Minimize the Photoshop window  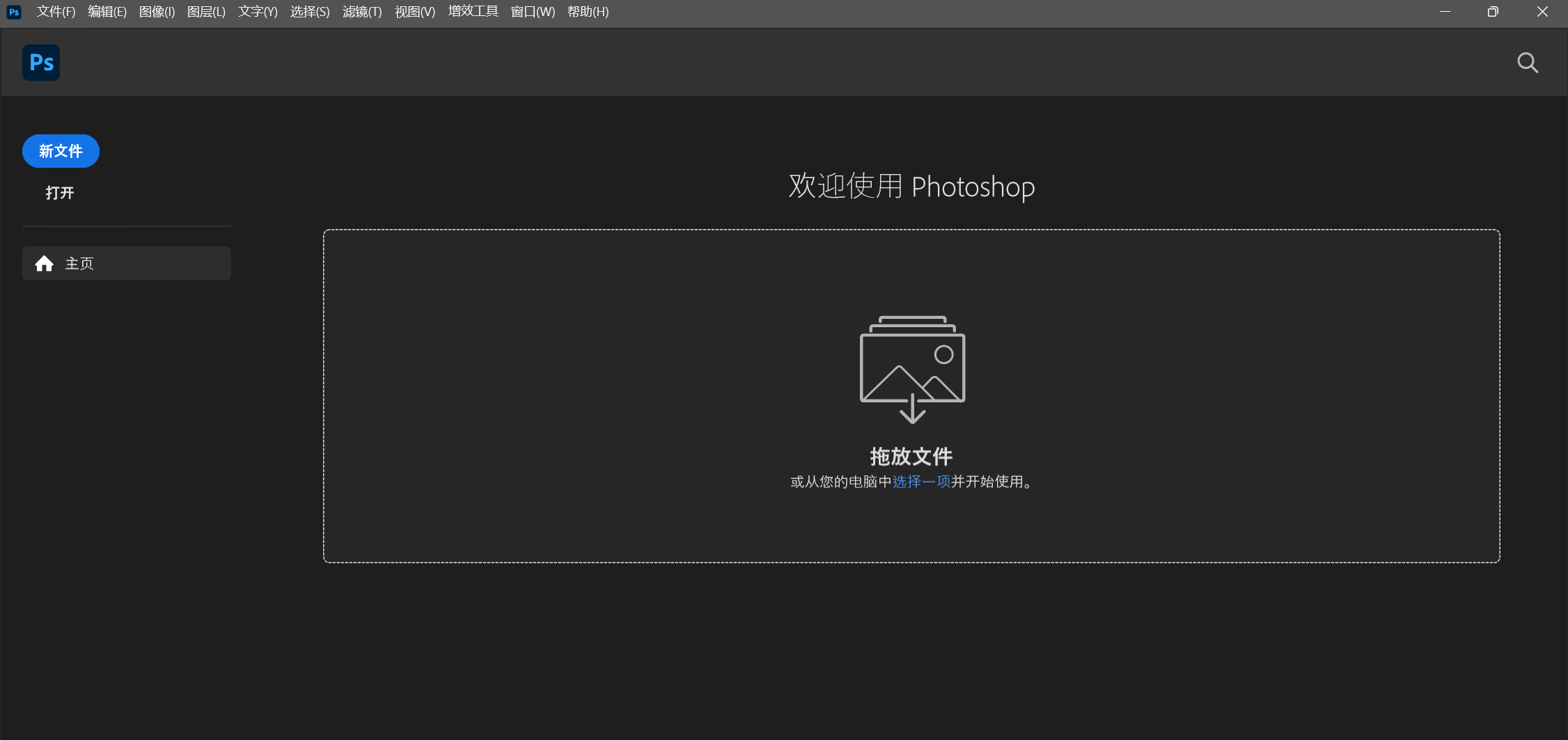tap(1445, 12)
